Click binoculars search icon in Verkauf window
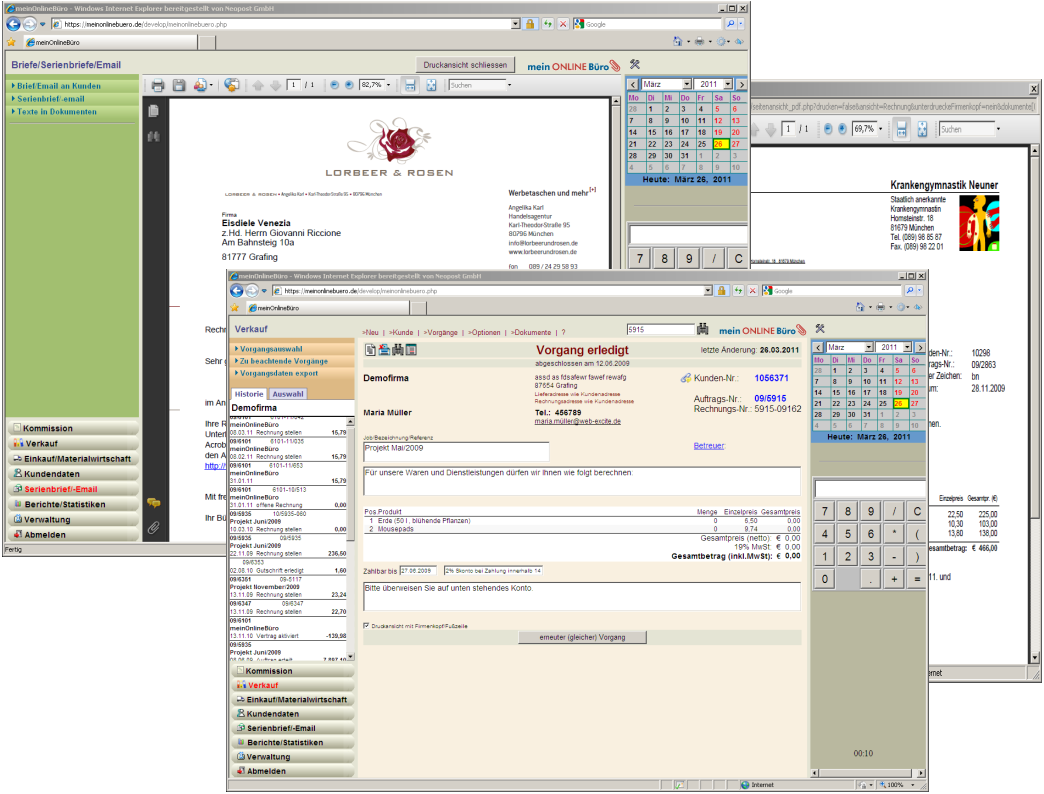1044x794 pixels. tap(702, 329)
